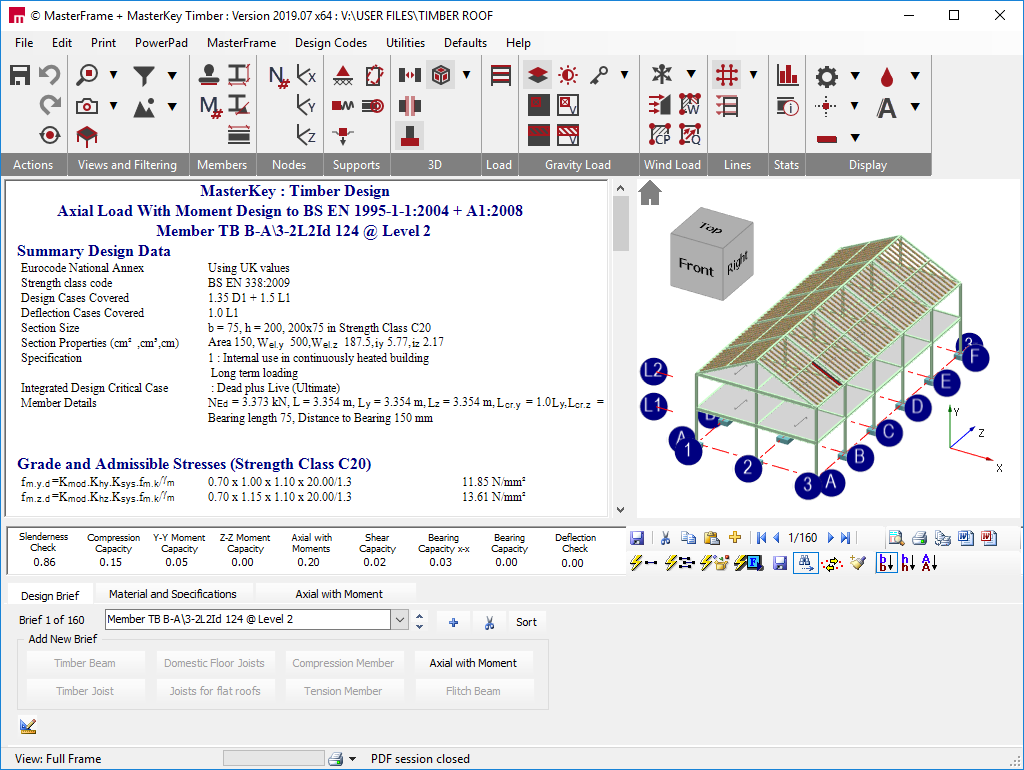Click the bar chart Stats icon

pos(788,75)
